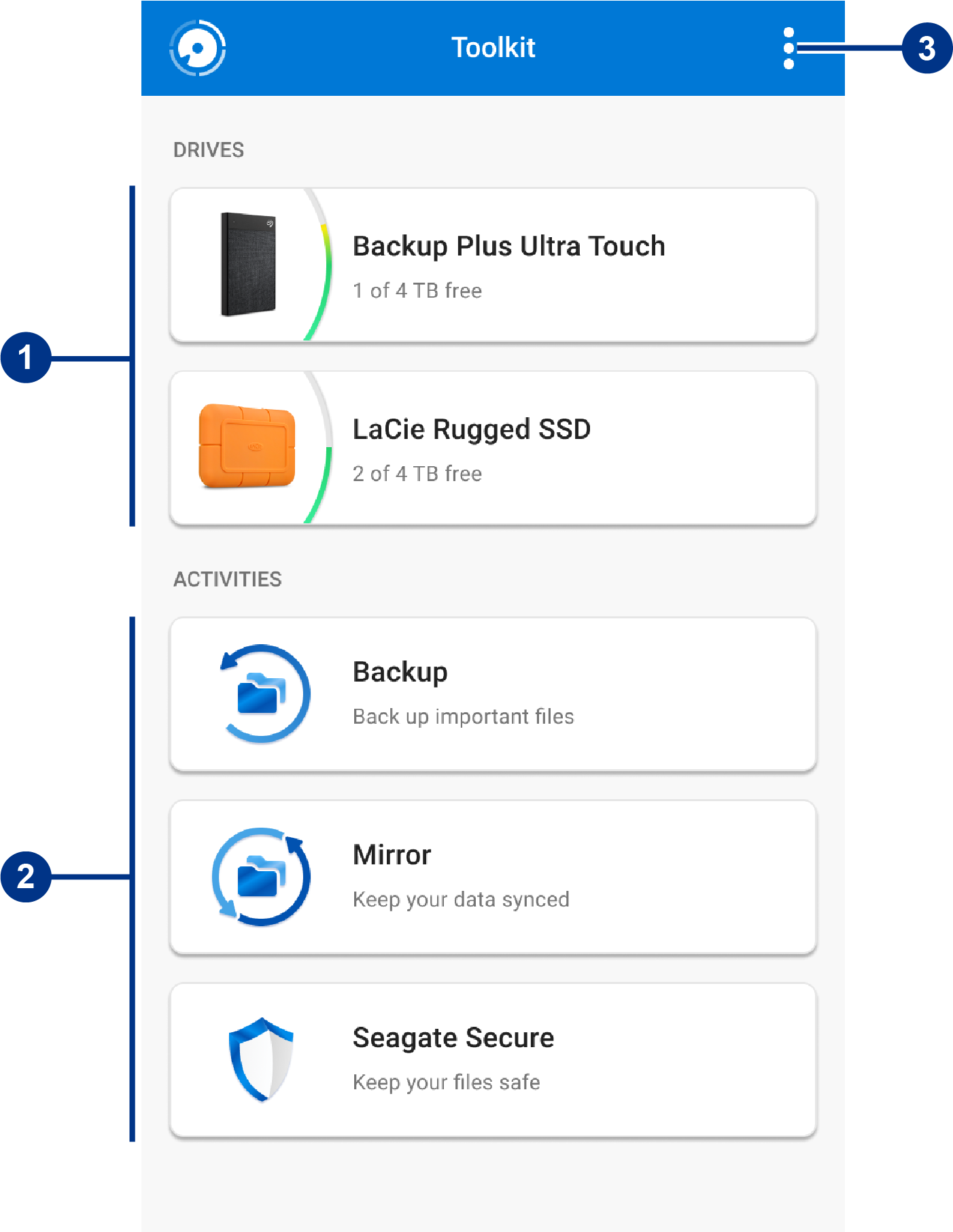Viewport: 953px width, 1232px height.
Task: Open the three-dot More menu
Action: point(789,48)
